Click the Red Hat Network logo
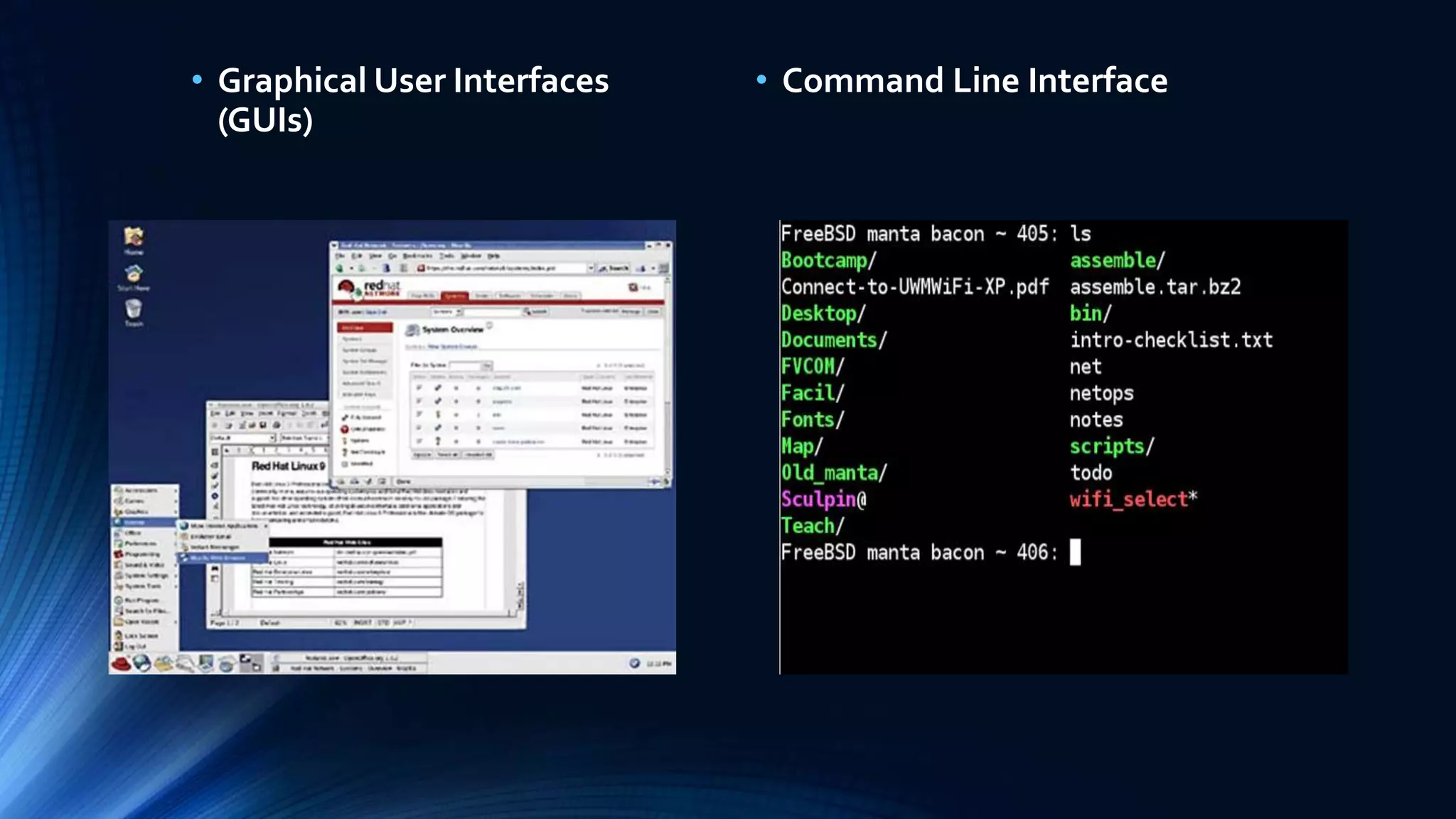This screenshot has height=819, width=1456. pos(369,288)
